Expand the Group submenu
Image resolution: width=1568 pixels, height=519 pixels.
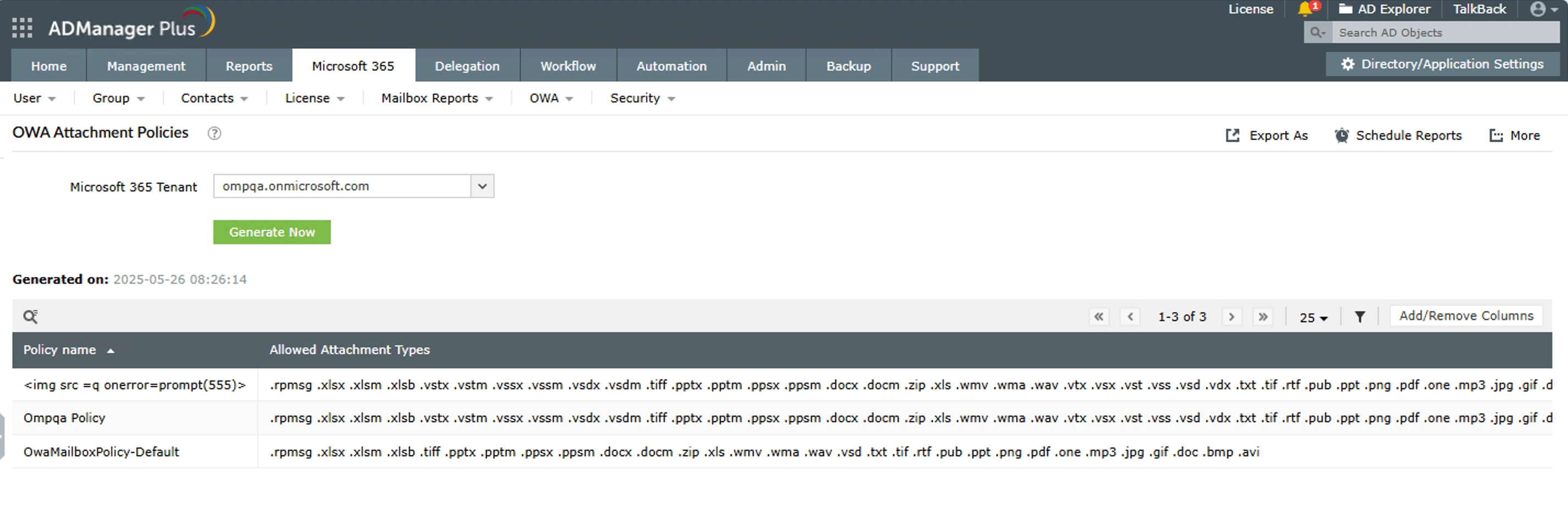pos(119,98)
